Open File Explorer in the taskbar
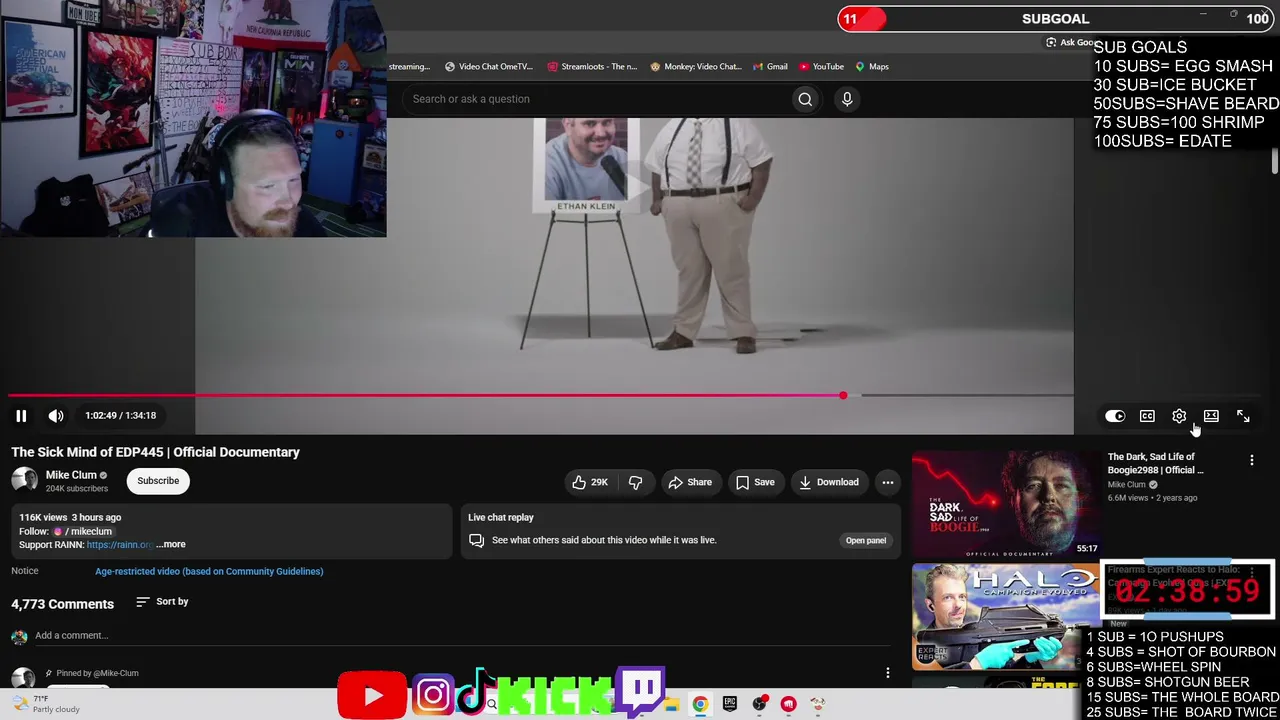Viewport: 1280px width, 720px height. (671, 704)
